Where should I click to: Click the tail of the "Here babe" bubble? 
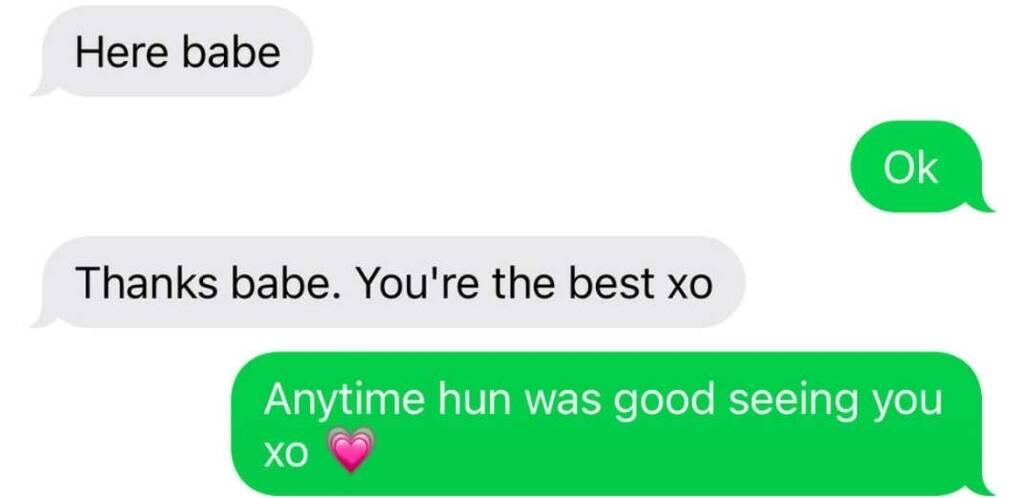pyautogui.click(x=43, y=88)
